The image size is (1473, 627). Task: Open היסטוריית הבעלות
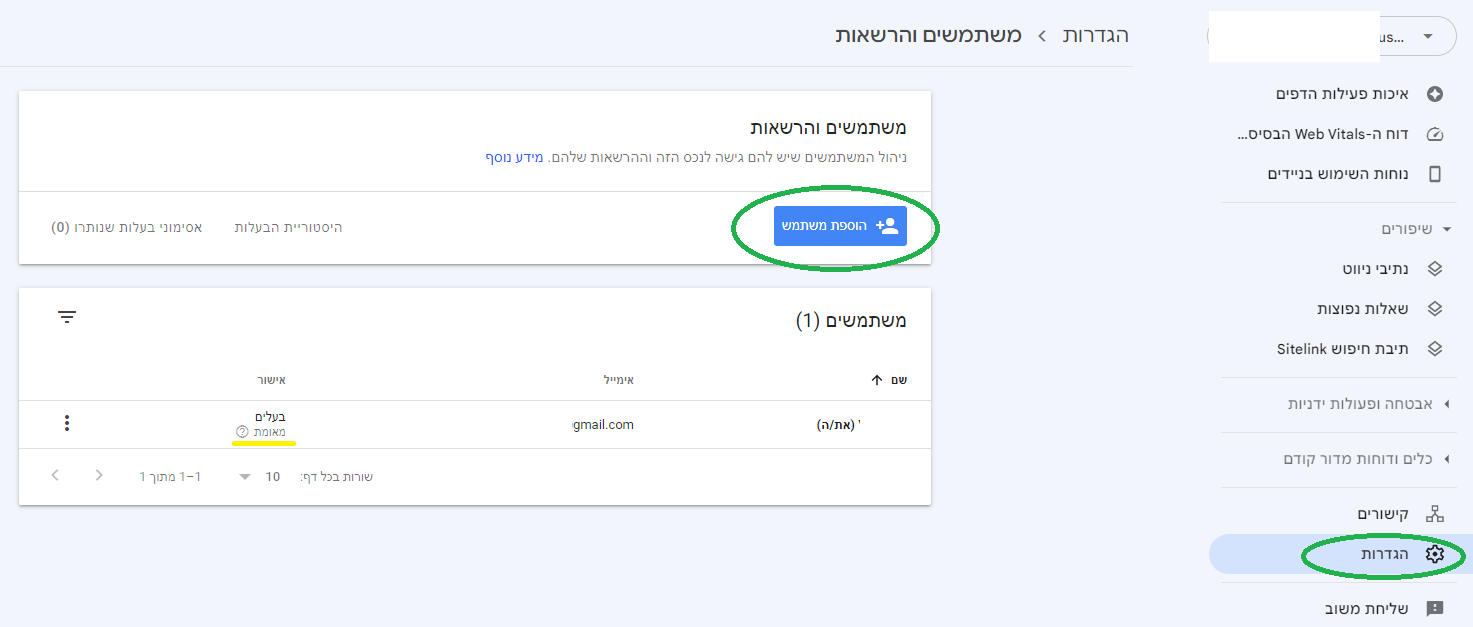click(x=289, y=228)
